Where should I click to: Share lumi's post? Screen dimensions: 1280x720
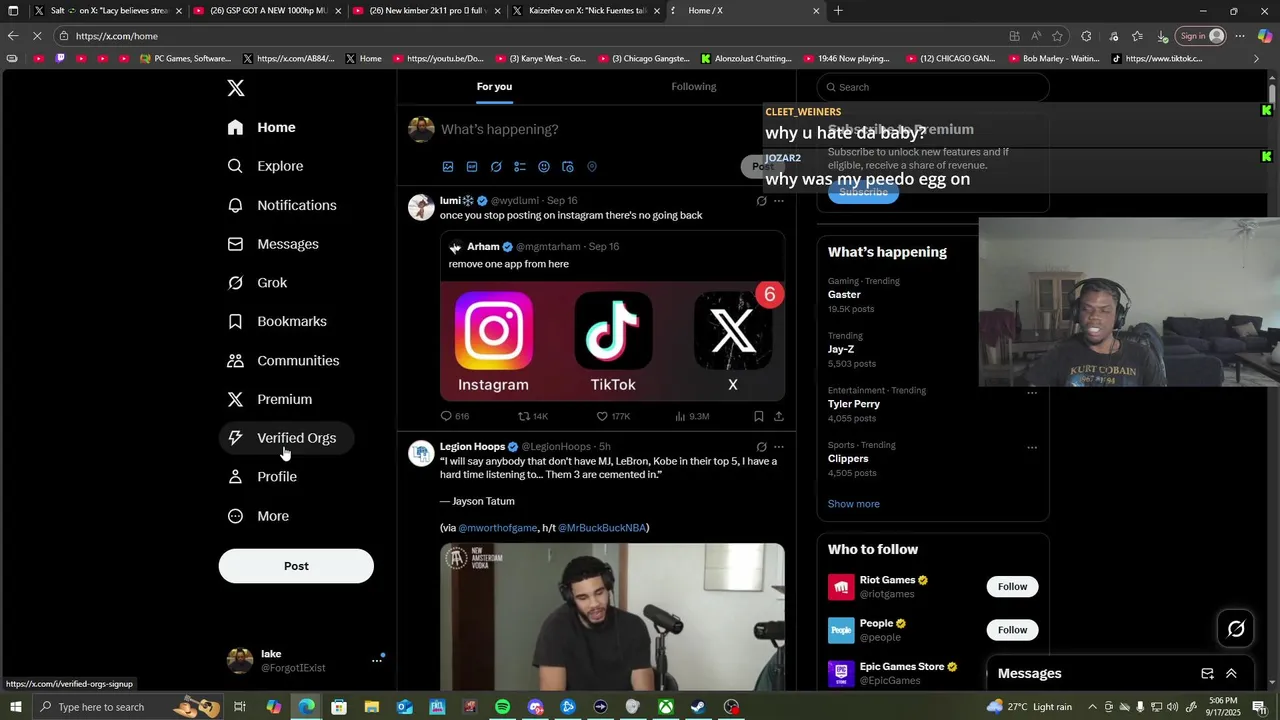pyautogui.click(x=779, y=416)
